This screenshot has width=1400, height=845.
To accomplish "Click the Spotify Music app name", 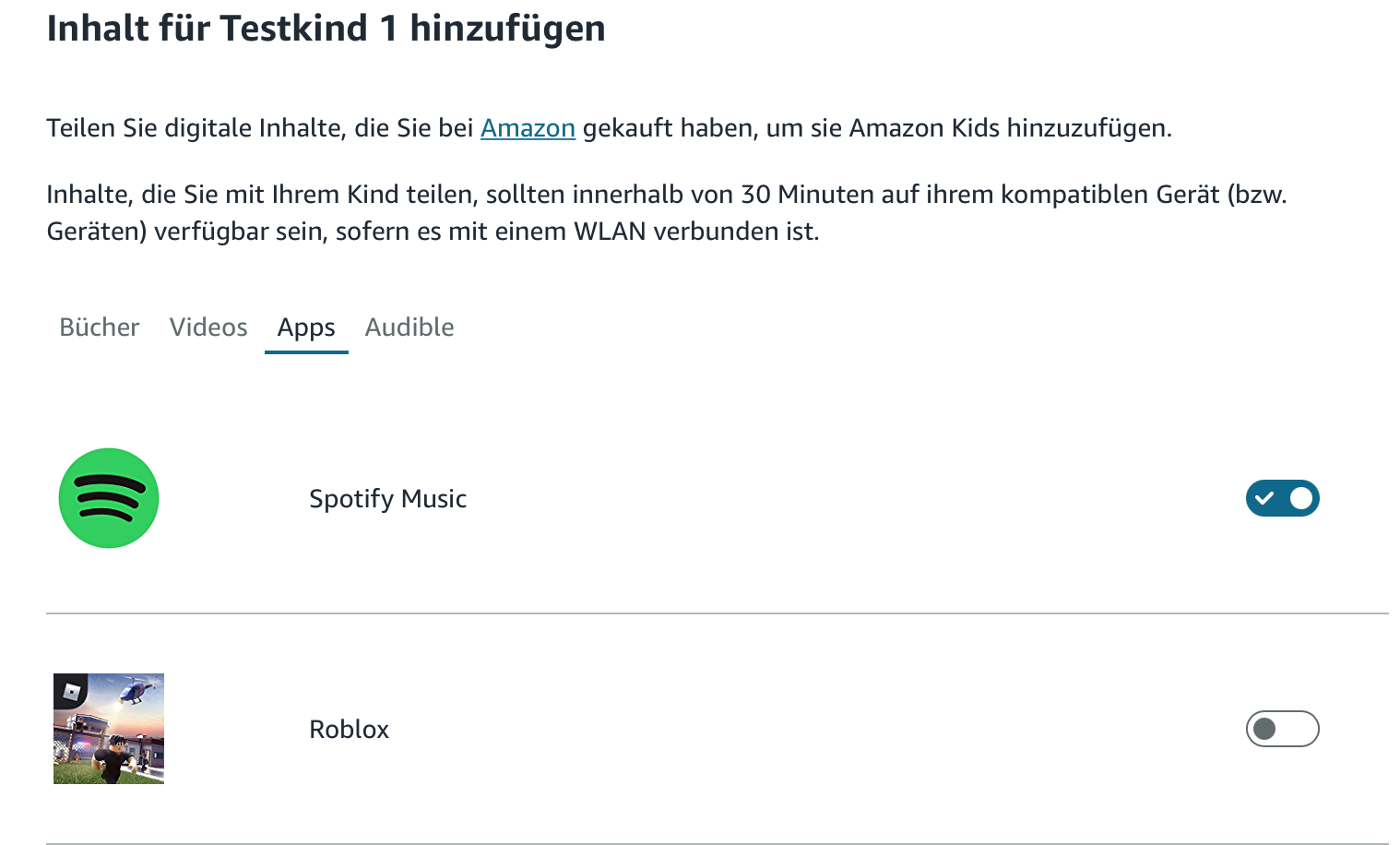I will click(387, 499).
